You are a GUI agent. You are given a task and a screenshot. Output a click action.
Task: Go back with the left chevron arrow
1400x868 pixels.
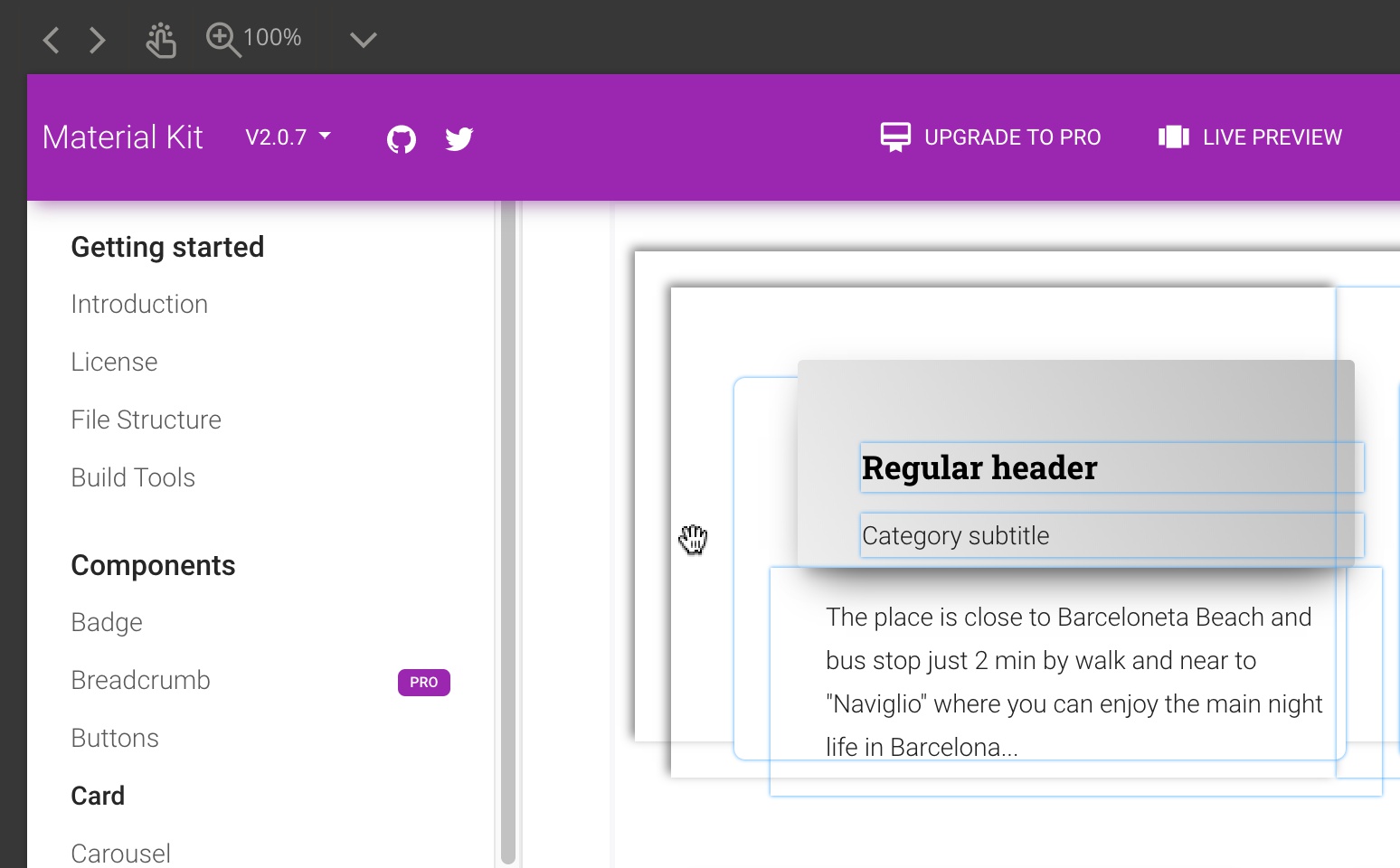point(52,40)
